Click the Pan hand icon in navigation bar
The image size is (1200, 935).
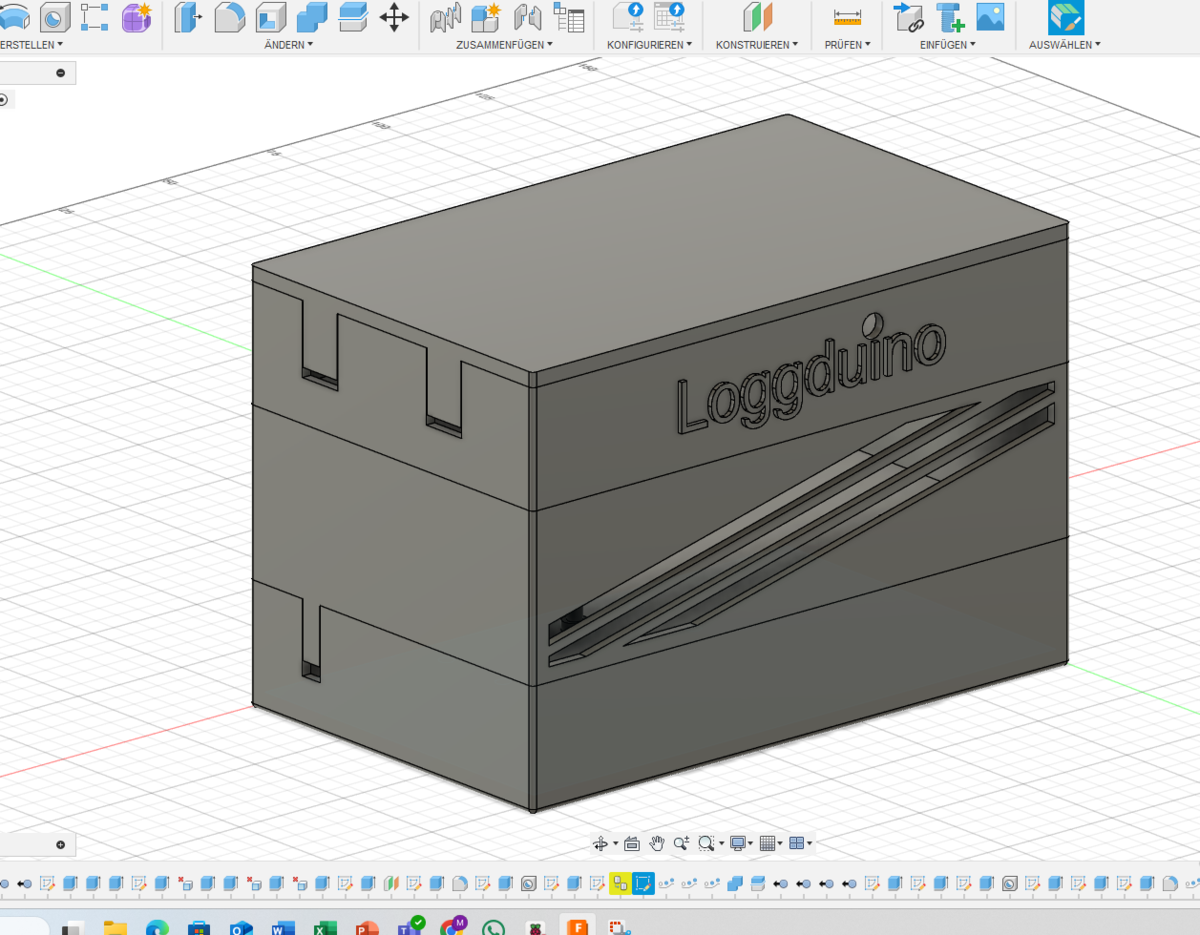(657, 843)
